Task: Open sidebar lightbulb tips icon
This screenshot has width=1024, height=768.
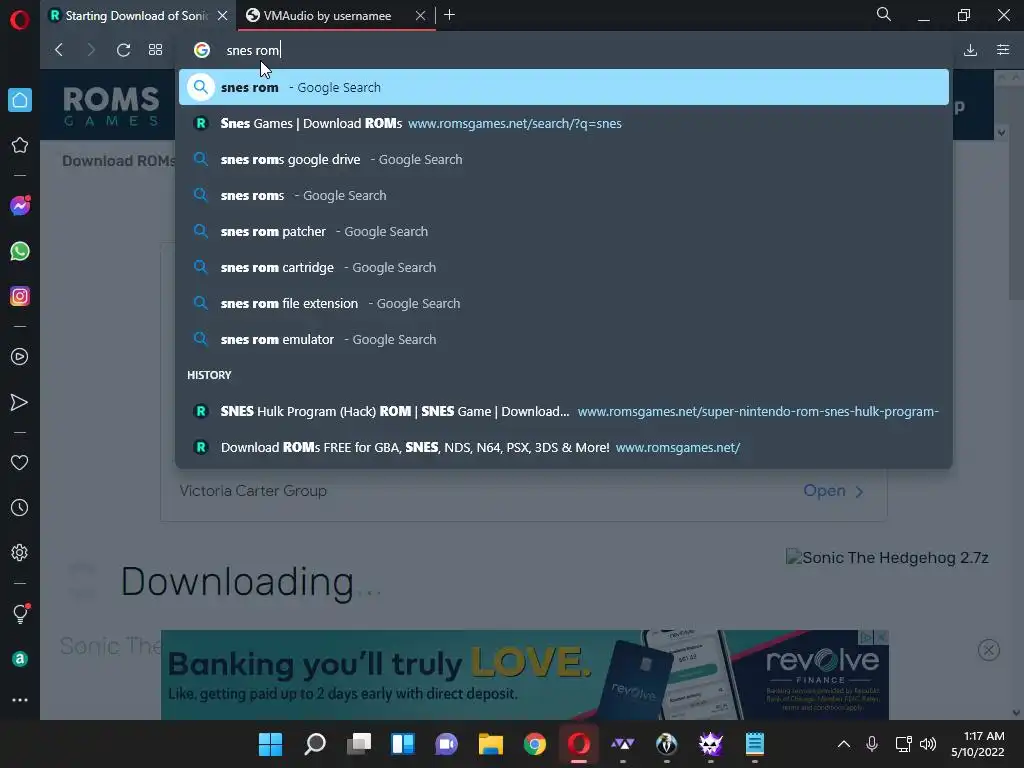Action: [20, 613]
